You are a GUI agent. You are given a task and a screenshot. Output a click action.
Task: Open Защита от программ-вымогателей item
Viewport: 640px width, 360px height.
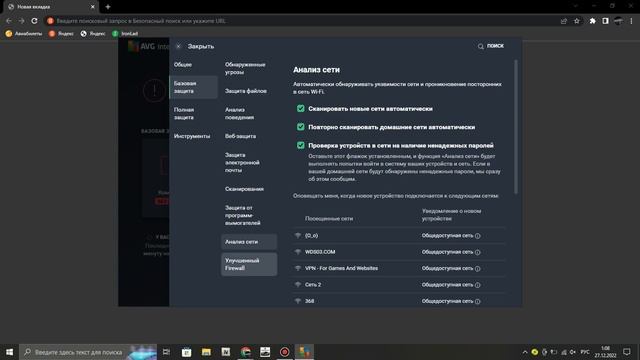click(x=242, y=215)
